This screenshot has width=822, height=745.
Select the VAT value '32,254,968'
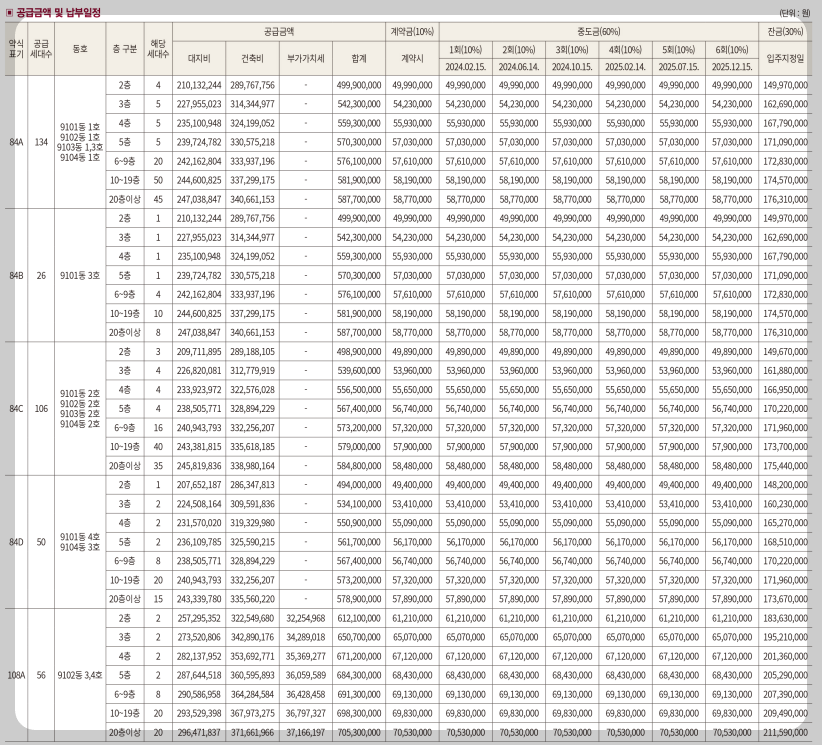[x=306, y=618]
